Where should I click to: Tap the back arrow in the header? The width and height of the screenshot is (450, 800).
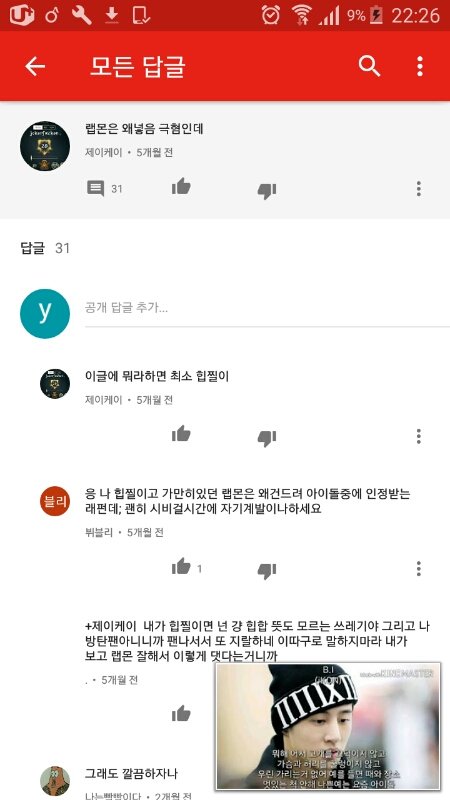[35, 66]
